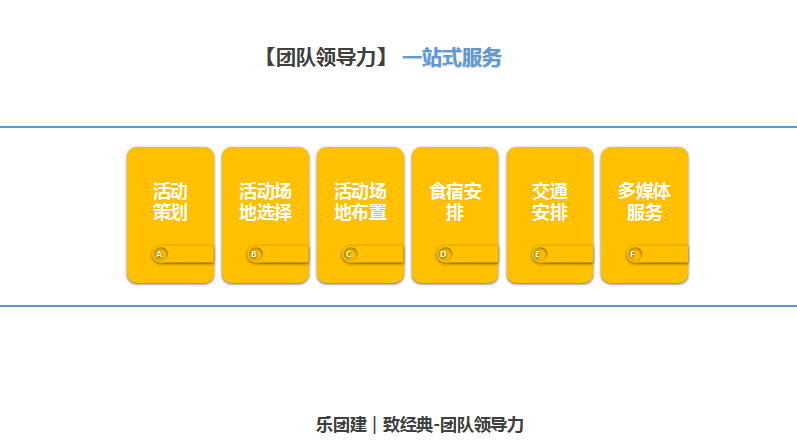The image size is (797, 445).
Task: Select the 活动策划 card title
Action: click(x=170, y=201)
